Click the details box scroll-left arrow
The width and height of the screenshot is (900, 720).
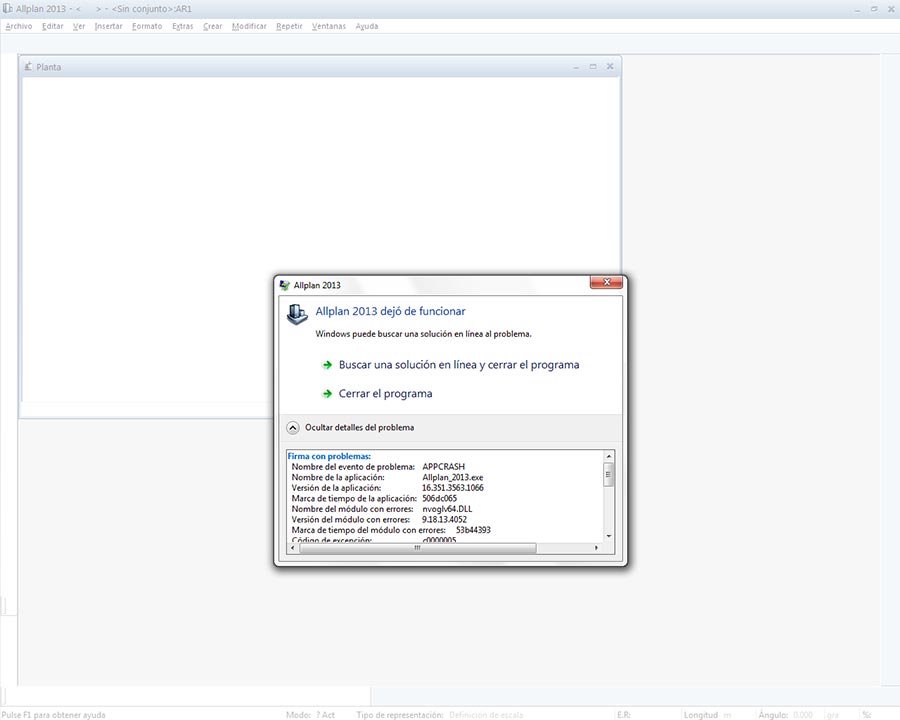coord(293,548)
